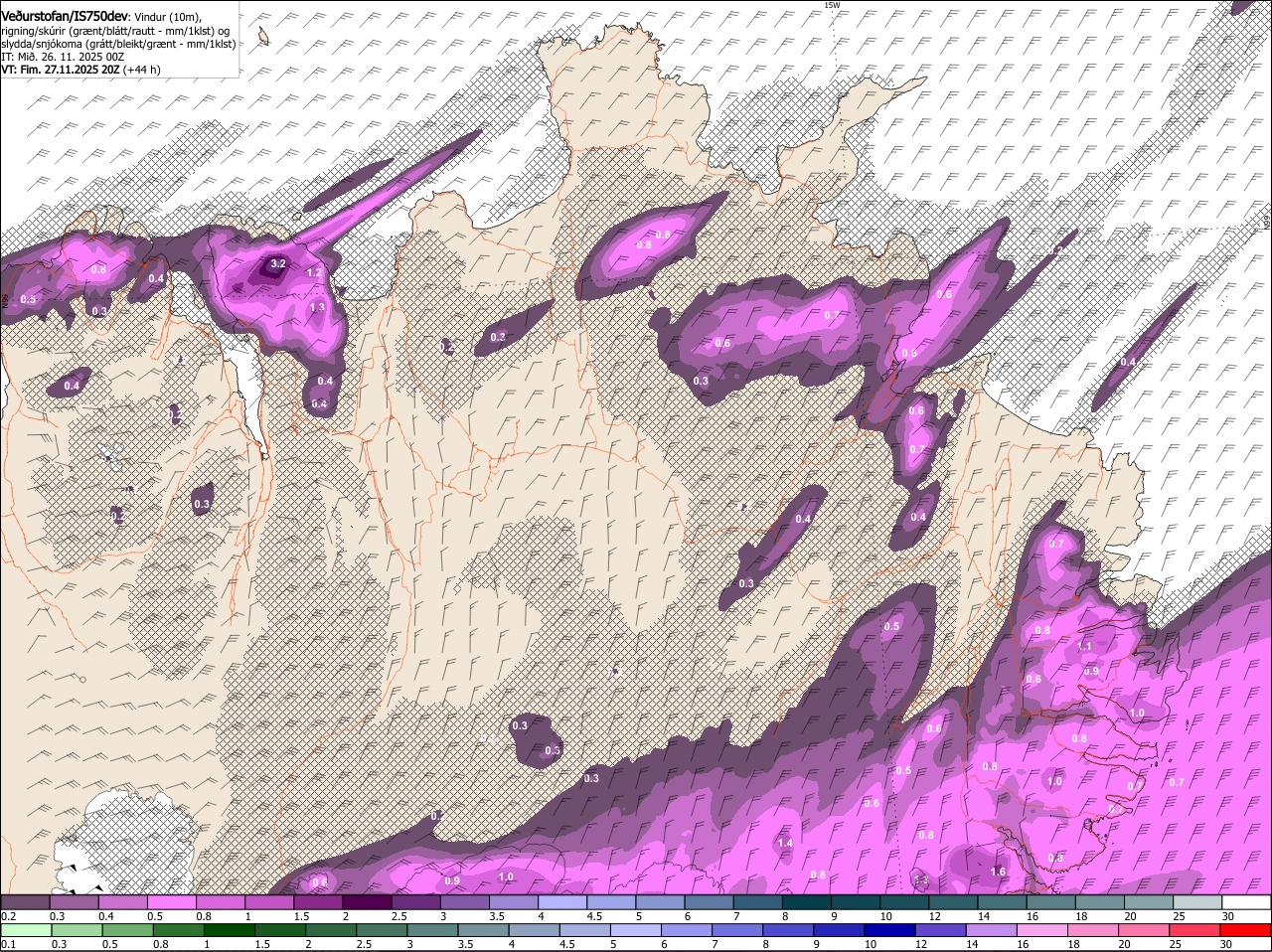The width and height of the screenshot is (1272, 952).
Task: Pick the lower-legend swatch labeled 6
Action: point(688,931)
